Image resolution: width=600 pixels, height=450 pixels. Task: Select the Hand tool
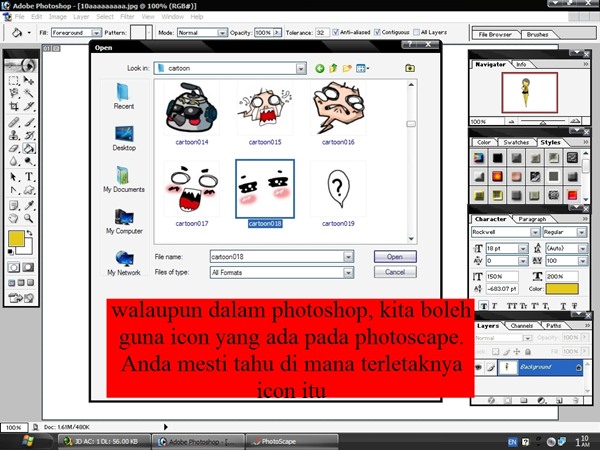(x=14, y=218)
